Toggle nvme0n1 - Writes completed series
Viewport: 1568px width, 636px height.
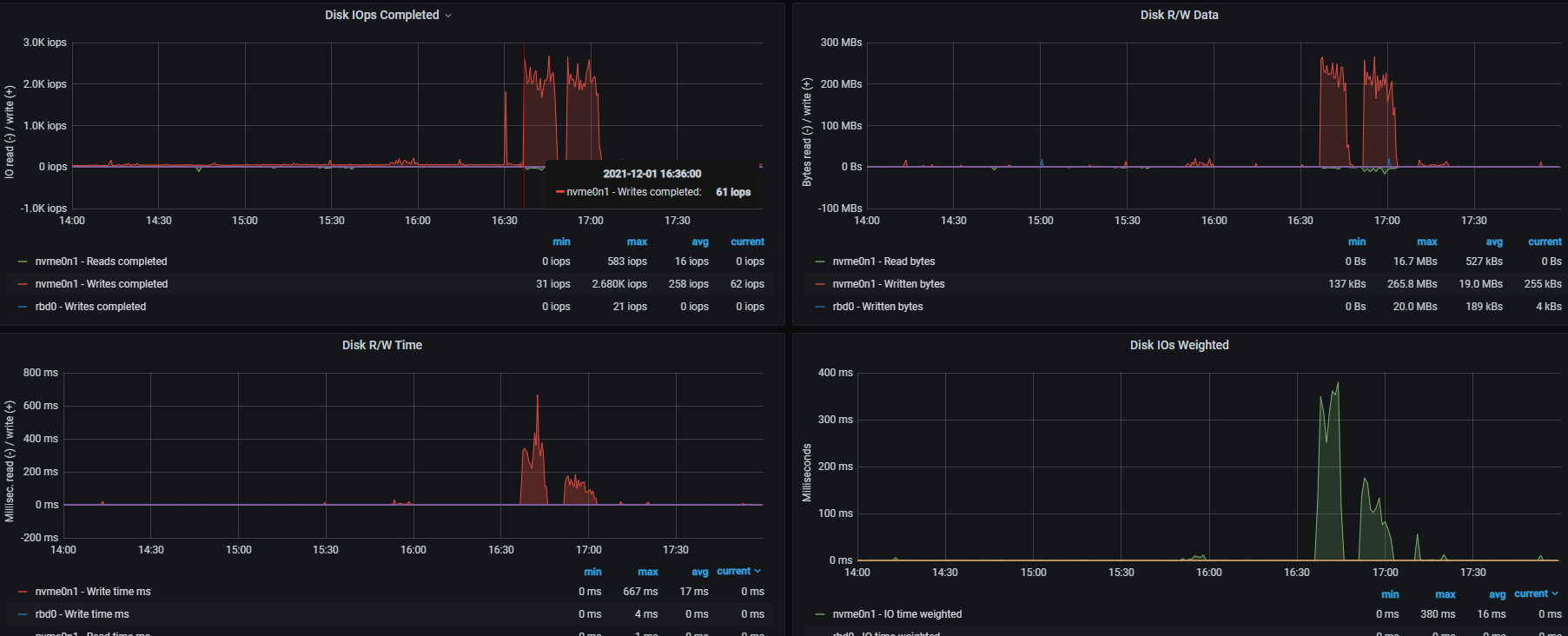point(101,284)
